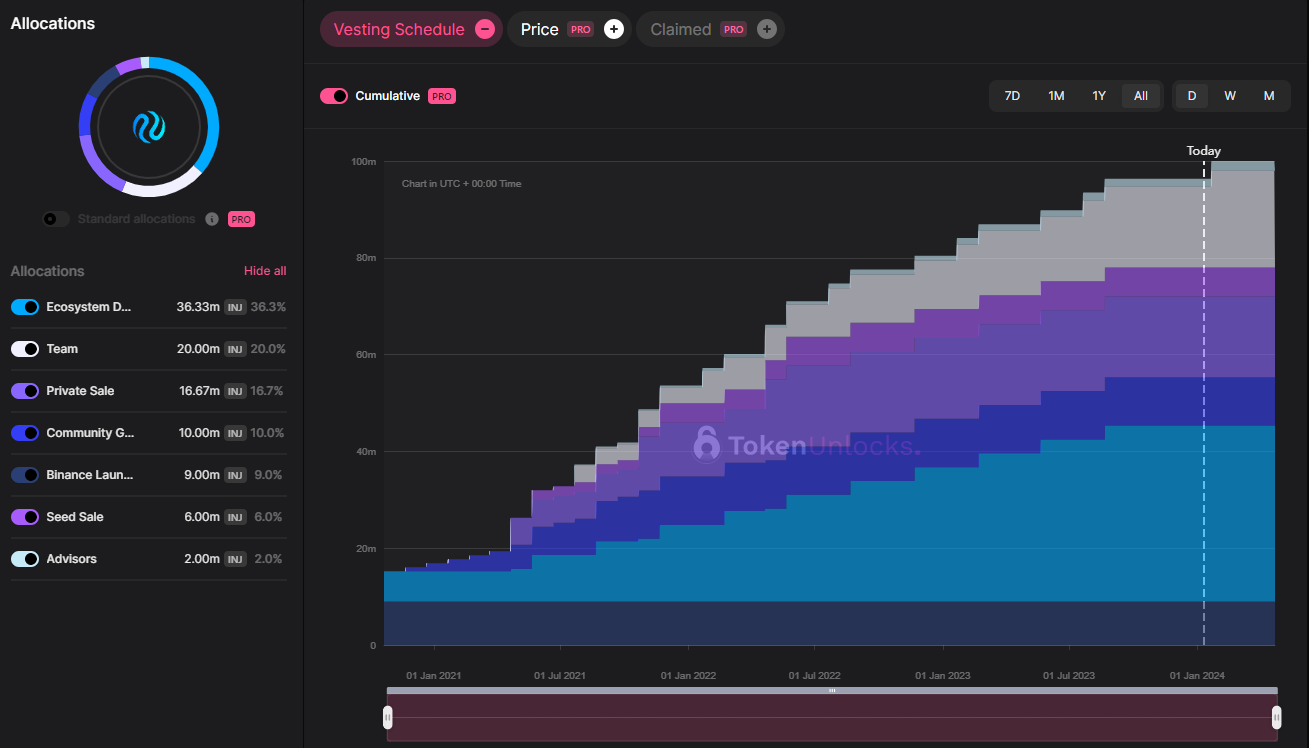Screen dimensions: 1309x748
Task: Click the 9.00m Binance Launchpad amount
Action: point(201,475)
